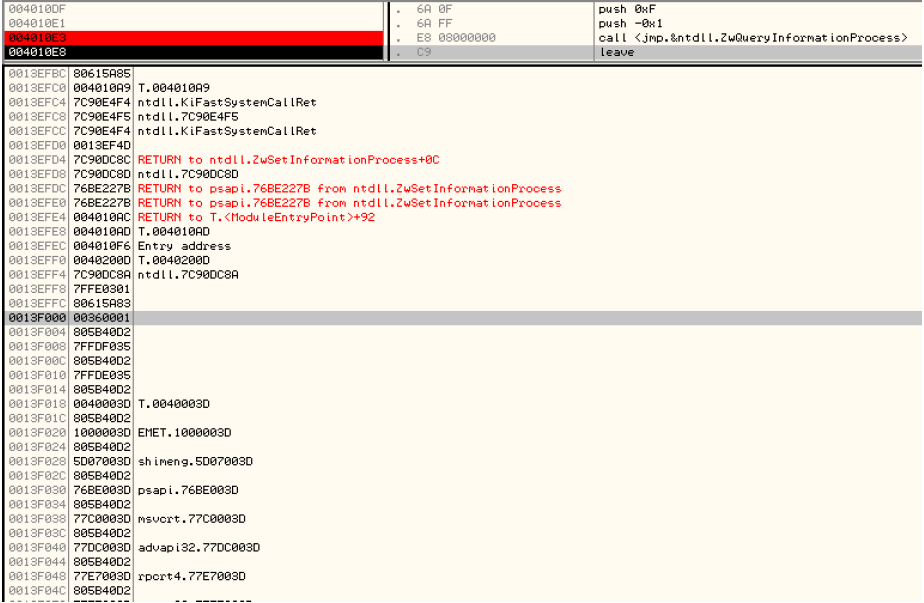Select the "shimeng.5D07003D" stack entry

click(195, 462)
